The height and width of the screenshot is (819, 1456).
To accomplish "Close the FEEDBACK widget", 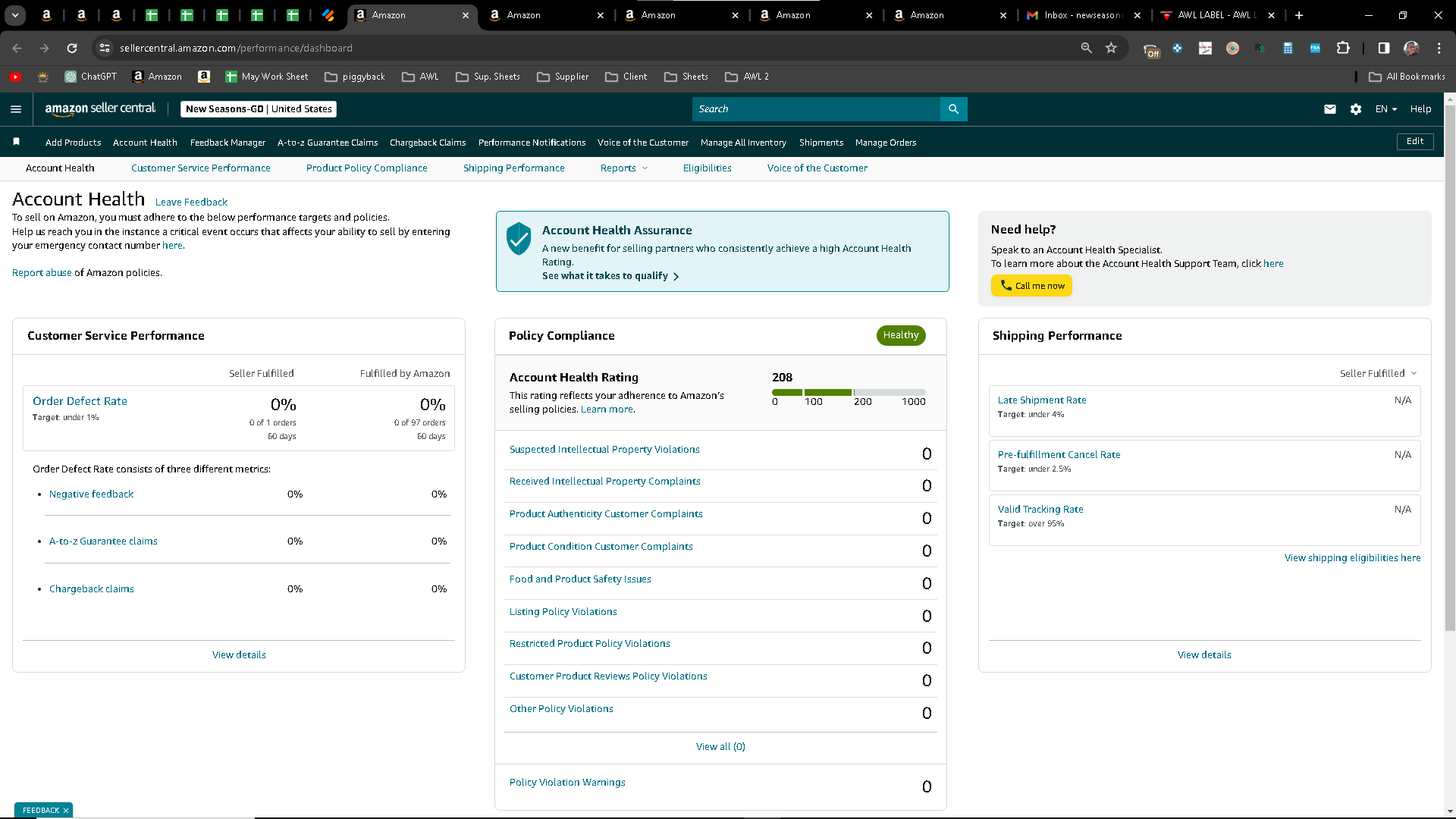I will coord(66,811).
